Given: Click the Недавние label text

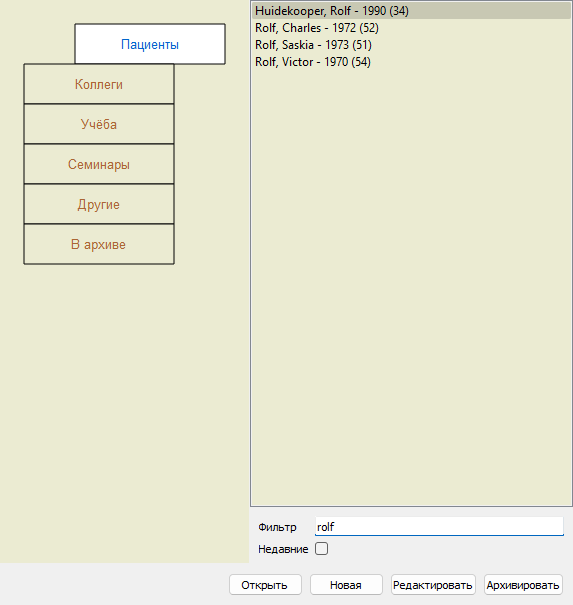Looking at the screenshot, I should click(283, 549).
